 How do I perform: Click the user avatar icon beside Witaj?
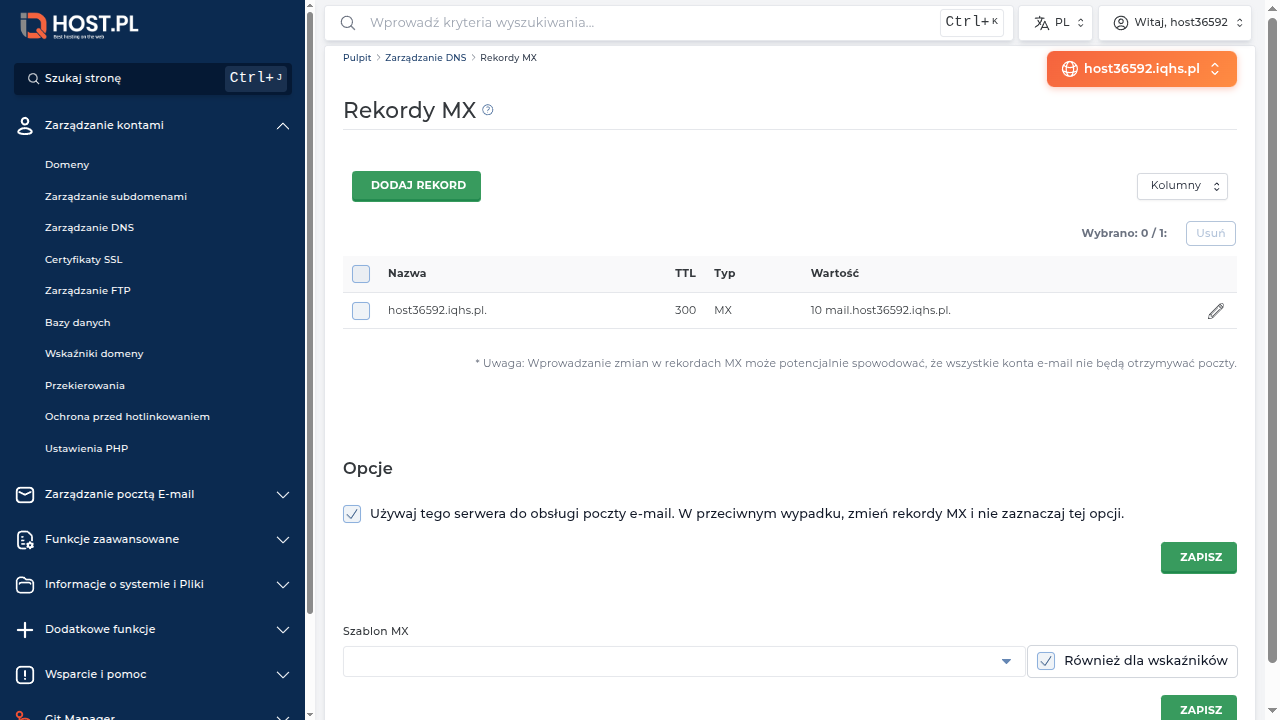tap(1120, 22)
